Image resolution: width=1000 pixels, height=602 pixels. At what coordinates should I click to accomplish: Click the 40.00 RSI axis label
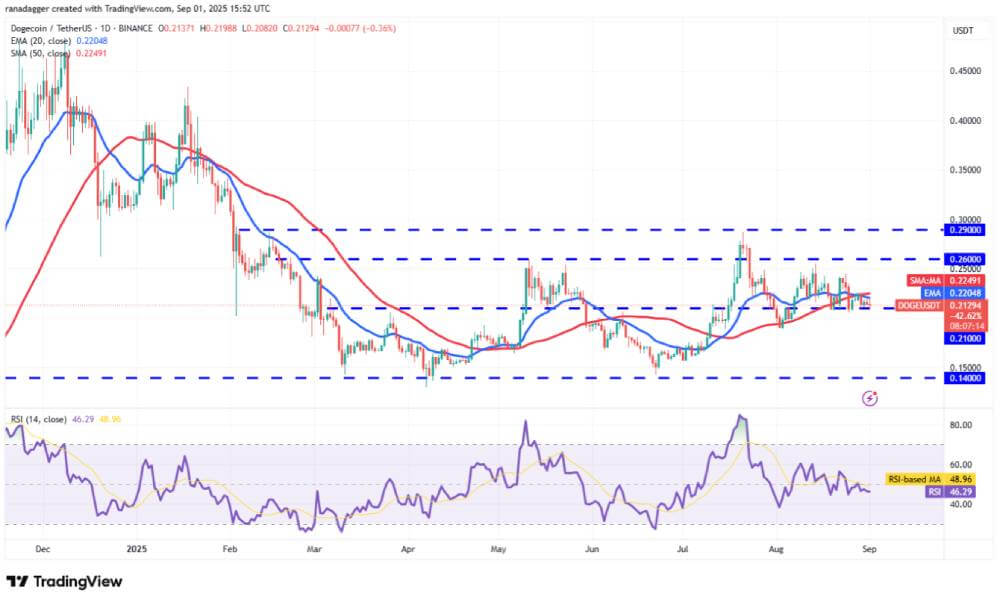tap(962, 504)
